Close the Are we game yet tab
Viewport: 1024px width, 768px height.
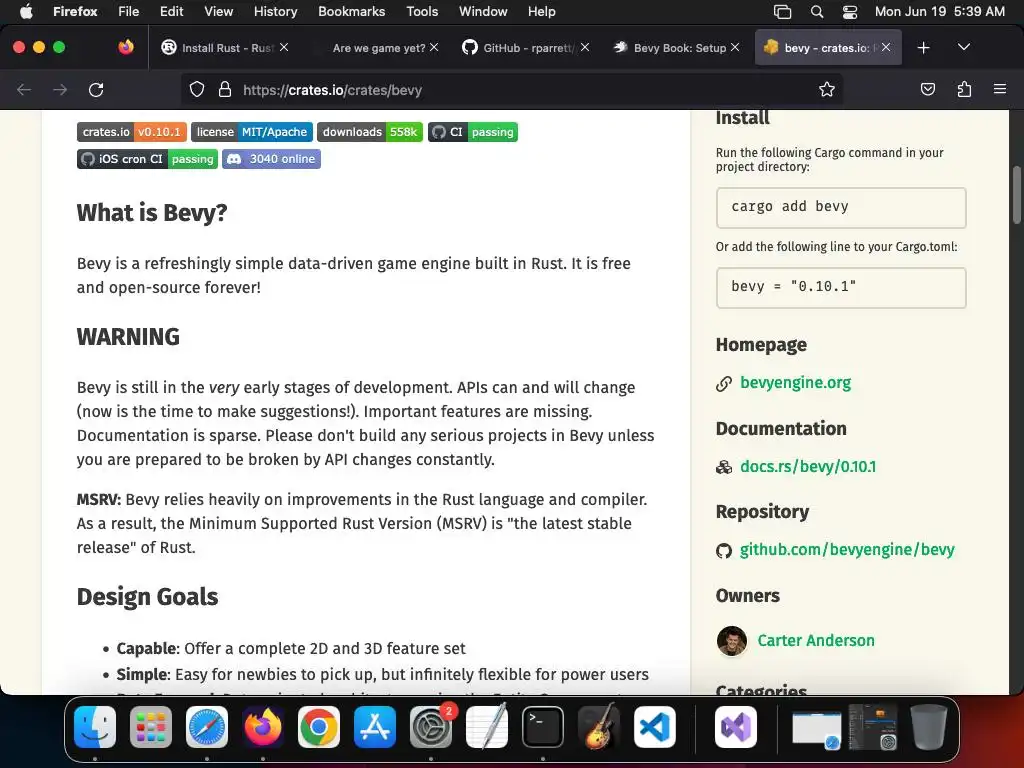tap(434, 47)
